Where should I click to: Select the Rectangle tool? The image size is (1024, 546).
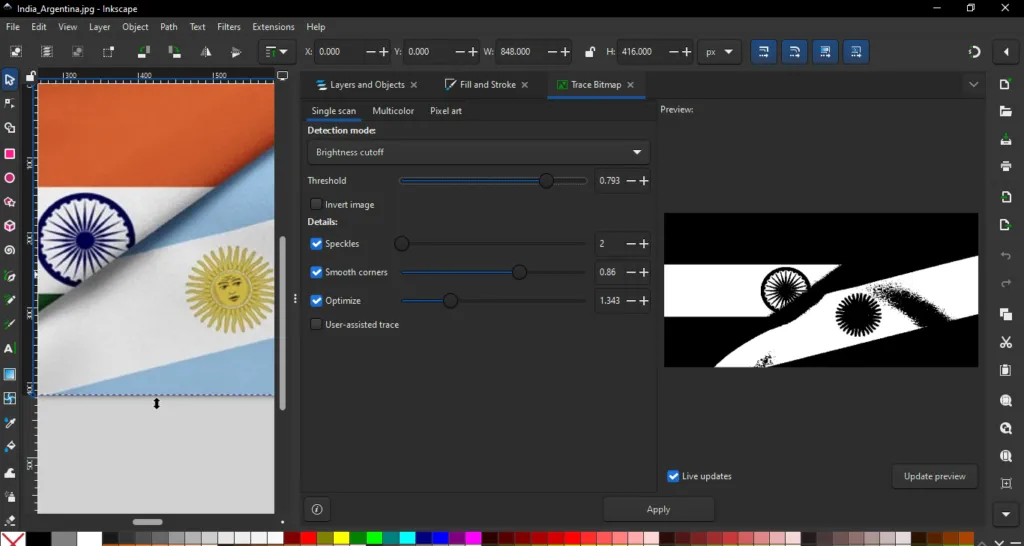coord(10,153)
